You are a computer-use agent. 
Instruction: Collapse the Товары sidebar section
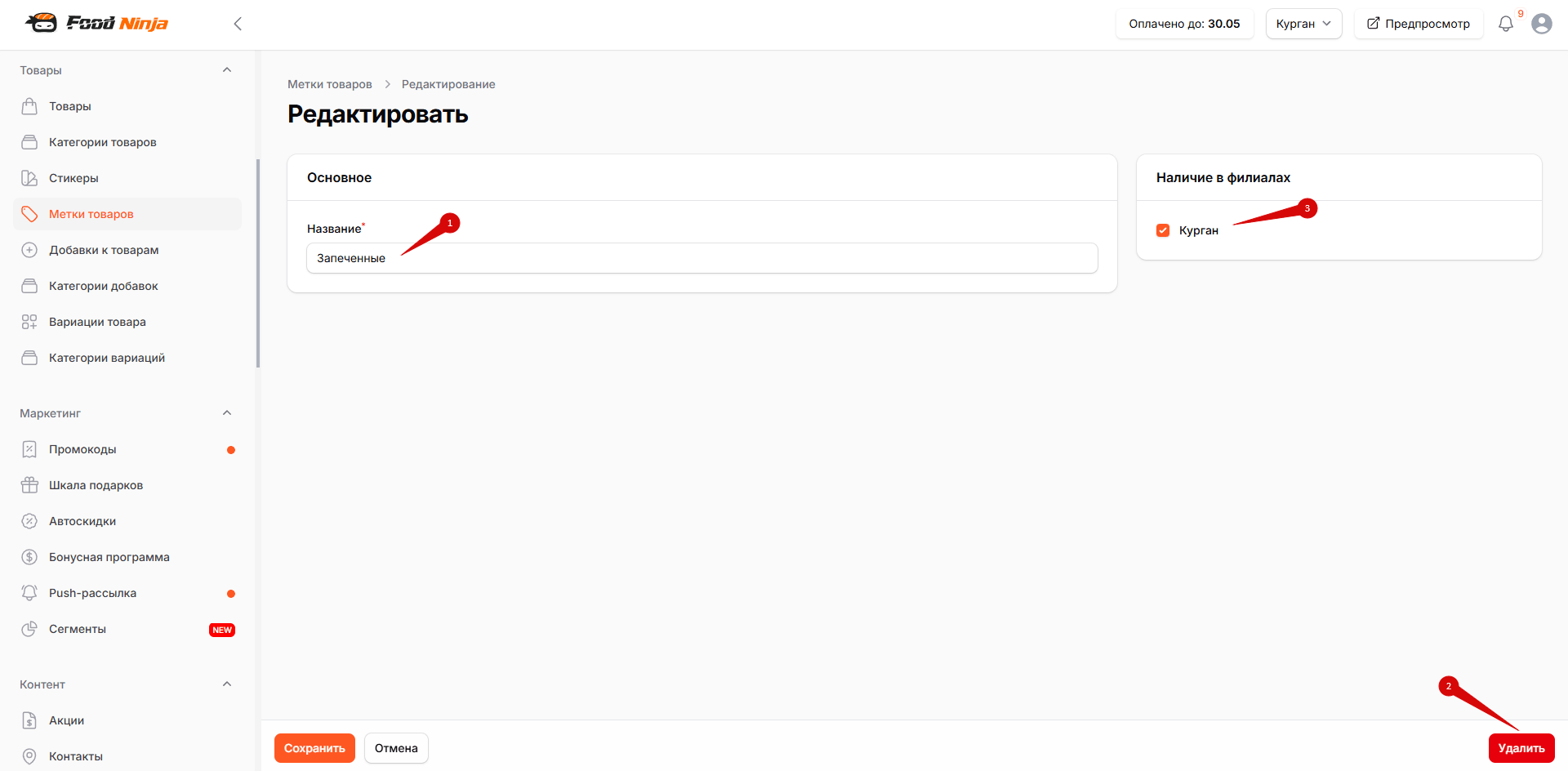(227, 70)
